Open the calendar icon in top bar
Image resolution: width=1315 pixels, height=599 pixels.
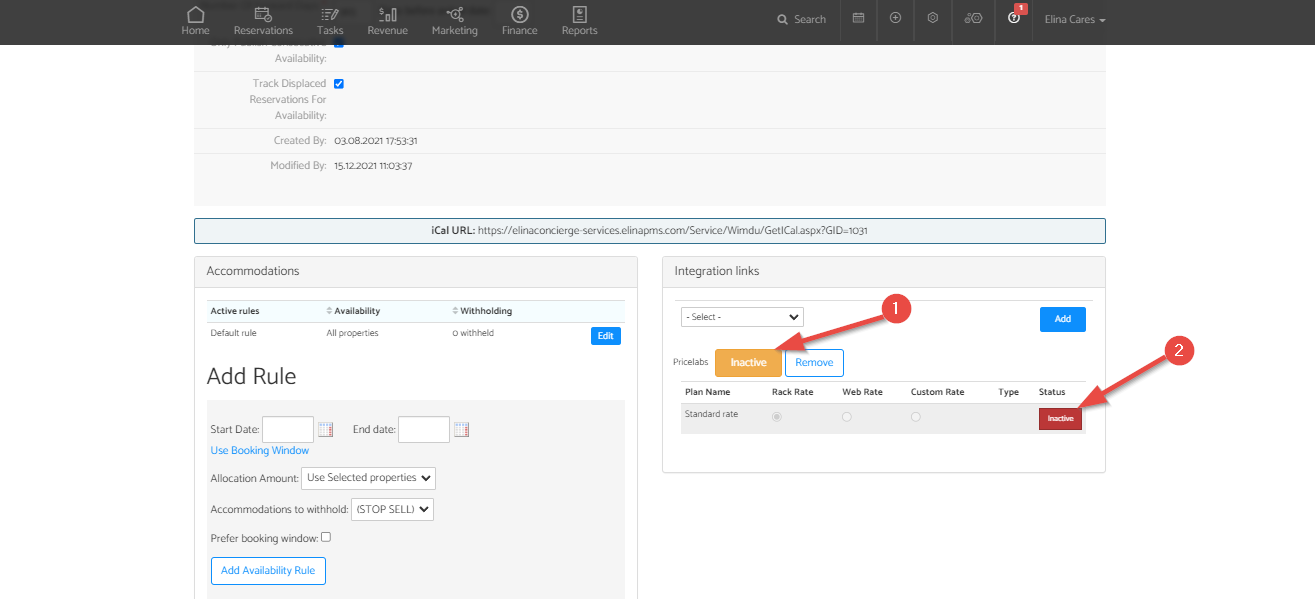point(858,18)
